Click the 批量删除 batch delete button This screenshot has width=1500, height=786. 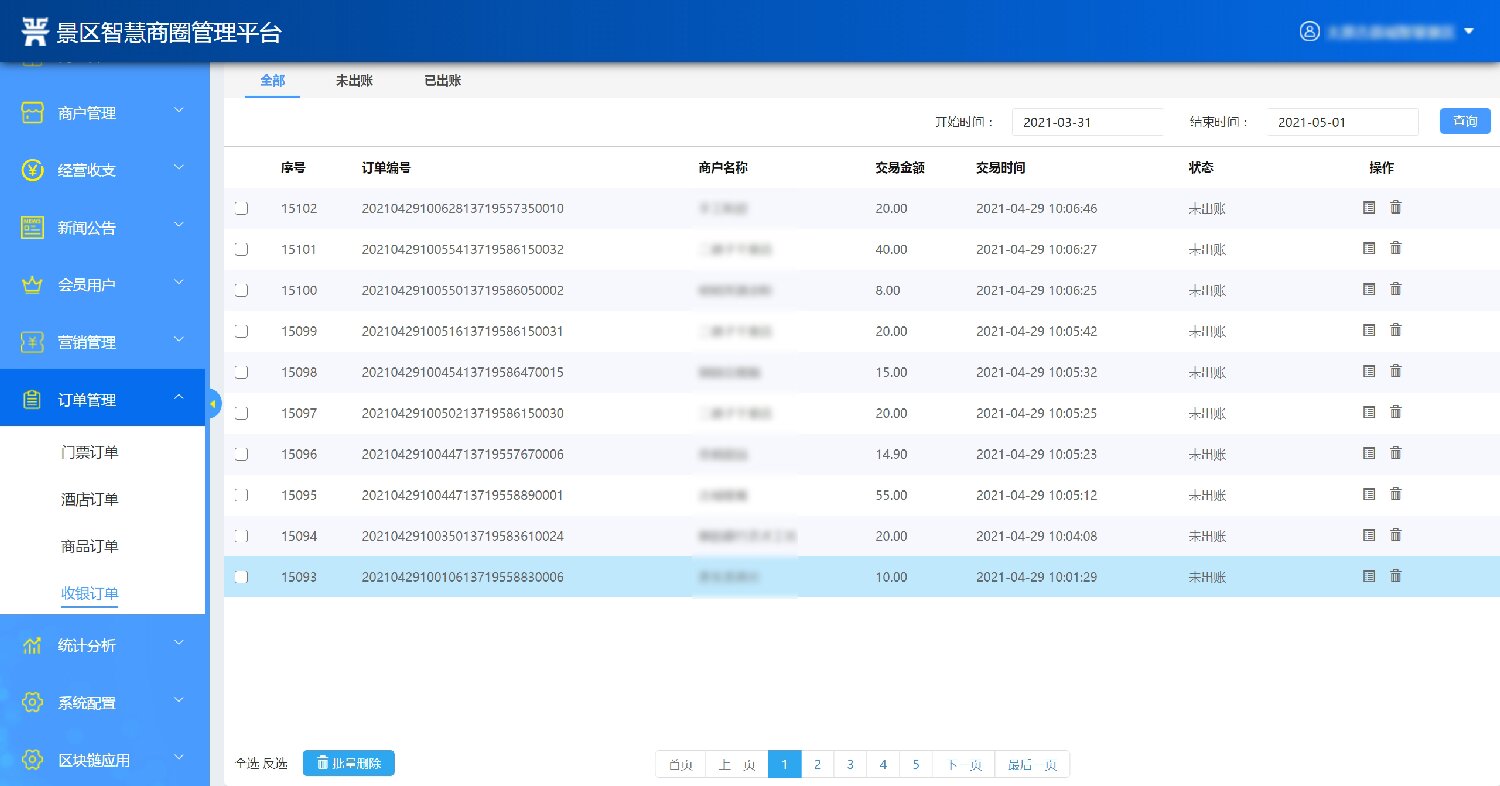pos(349,763)
